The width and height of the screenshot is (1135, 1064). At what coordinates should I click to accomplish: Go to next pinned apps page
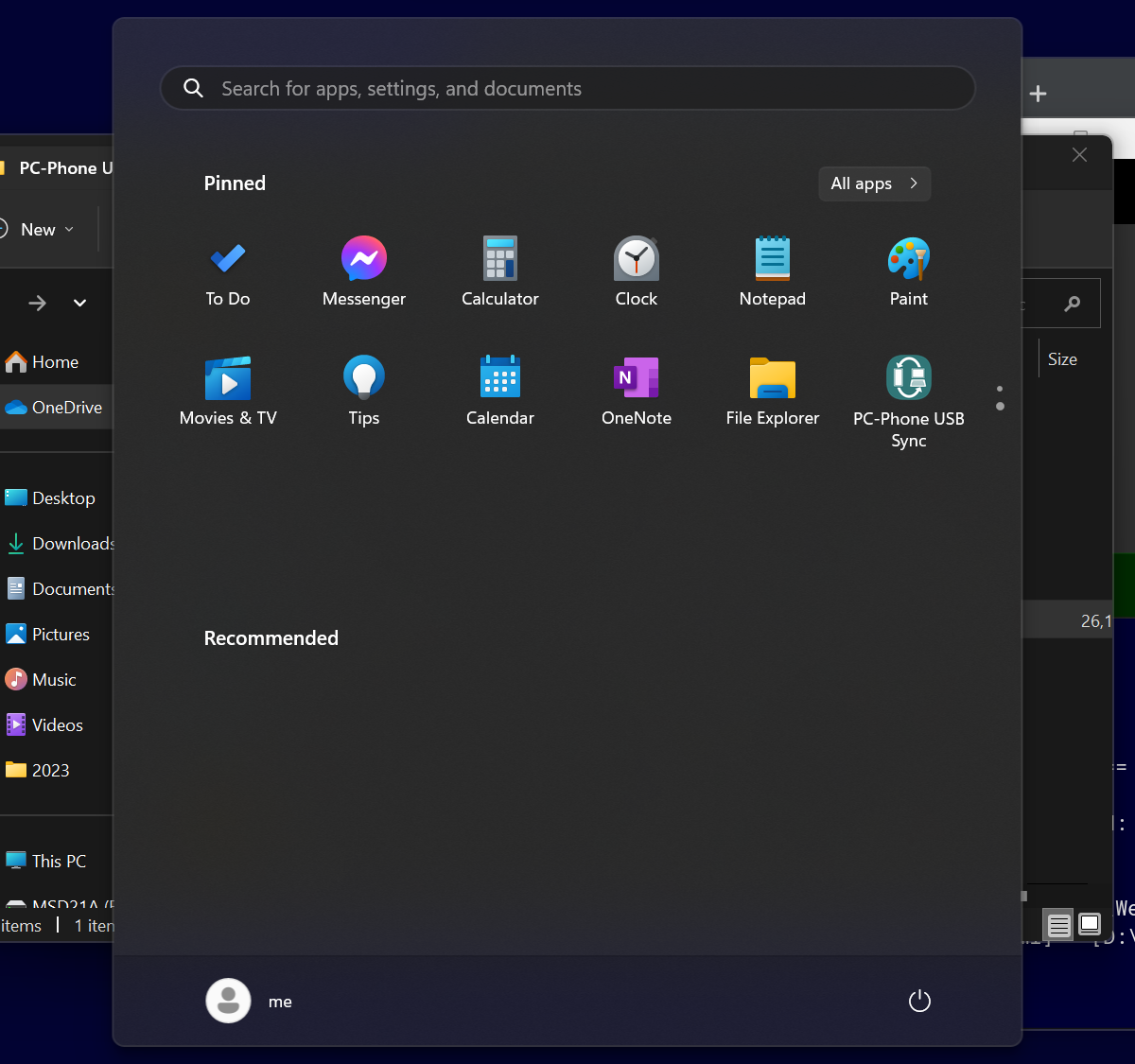tap(1000, 407)
